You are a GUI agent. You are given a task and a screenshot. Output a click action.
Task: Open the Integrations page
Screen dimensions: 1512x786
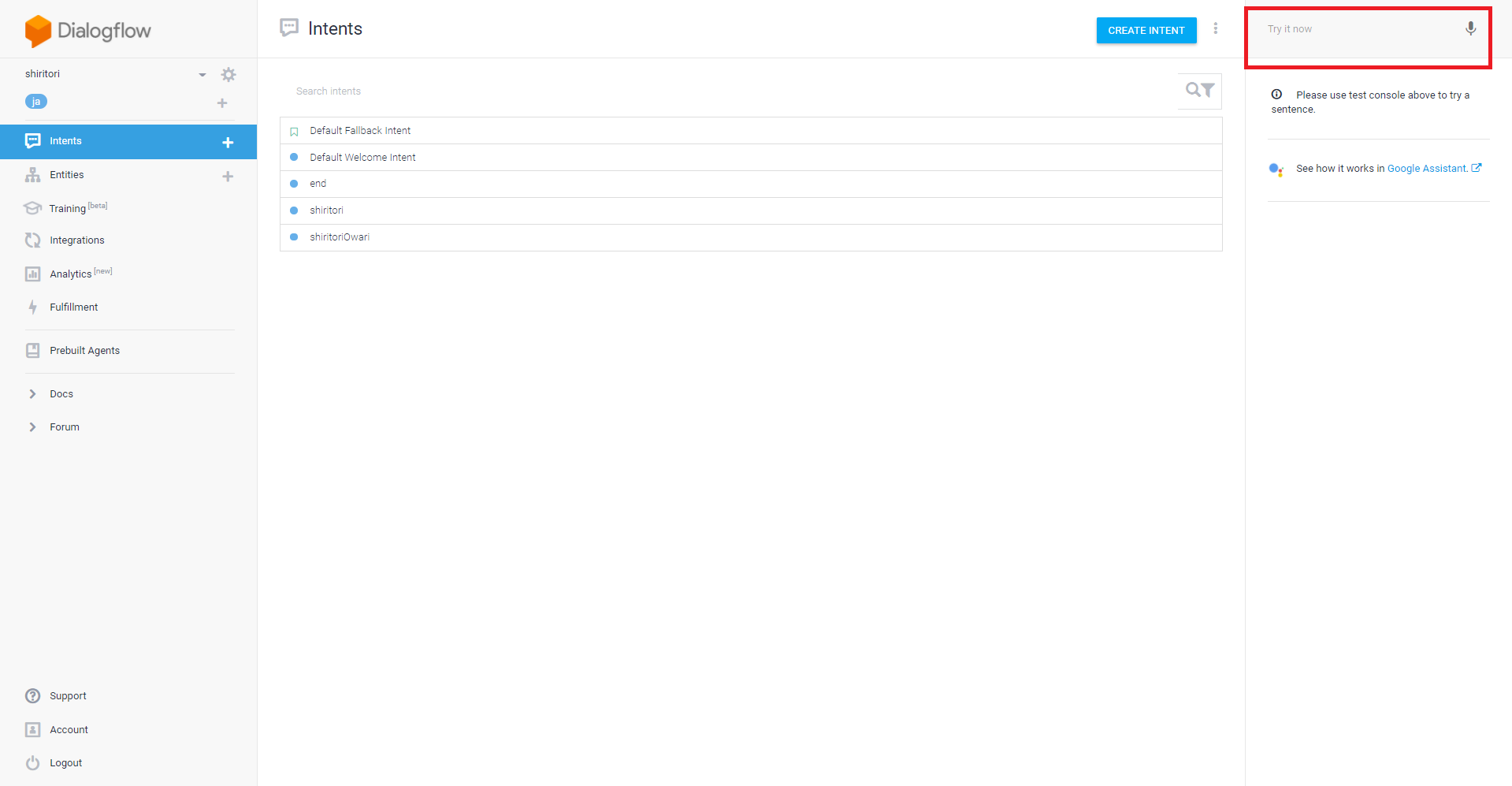(x=76, y=240)
